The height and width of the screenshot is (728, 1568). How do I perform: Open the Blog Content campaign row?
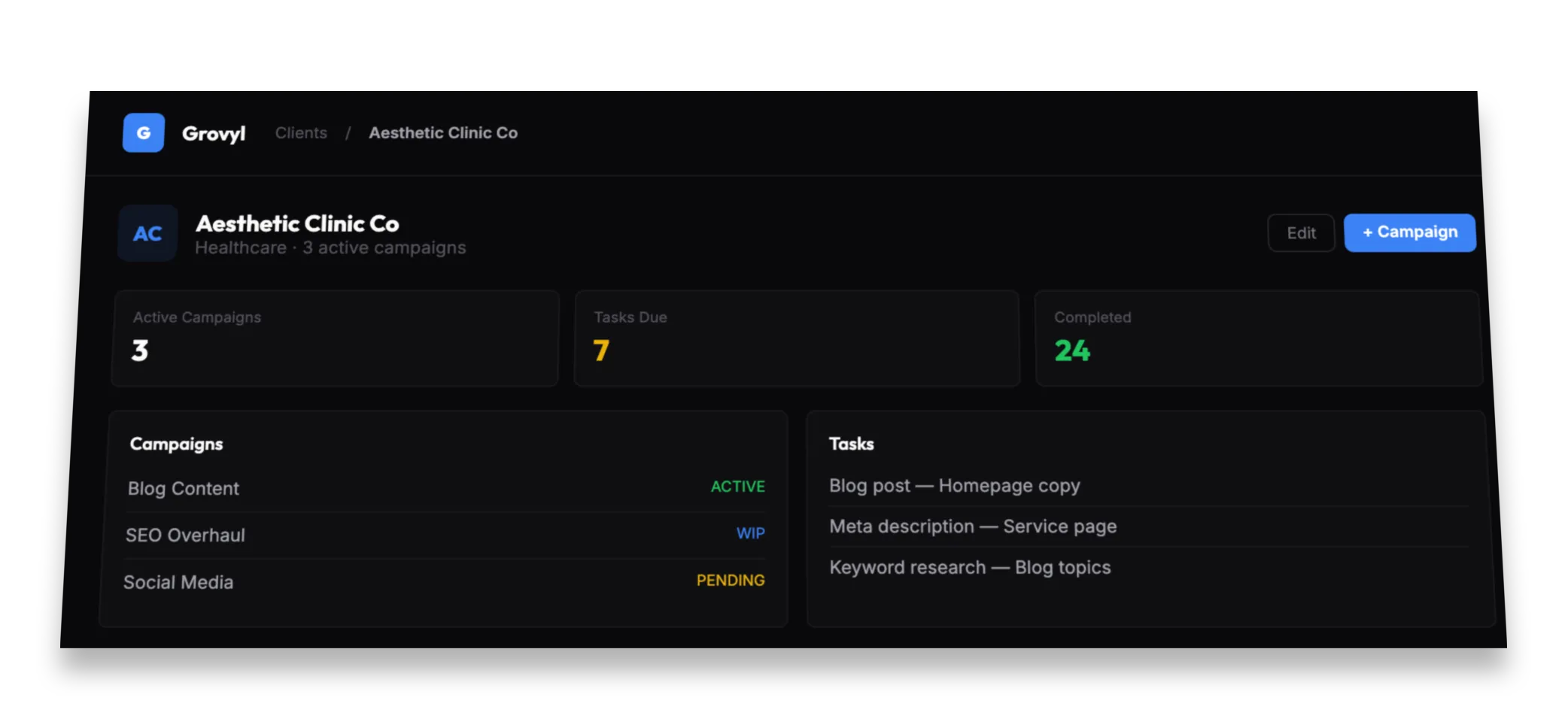click(x=446, y=488)
